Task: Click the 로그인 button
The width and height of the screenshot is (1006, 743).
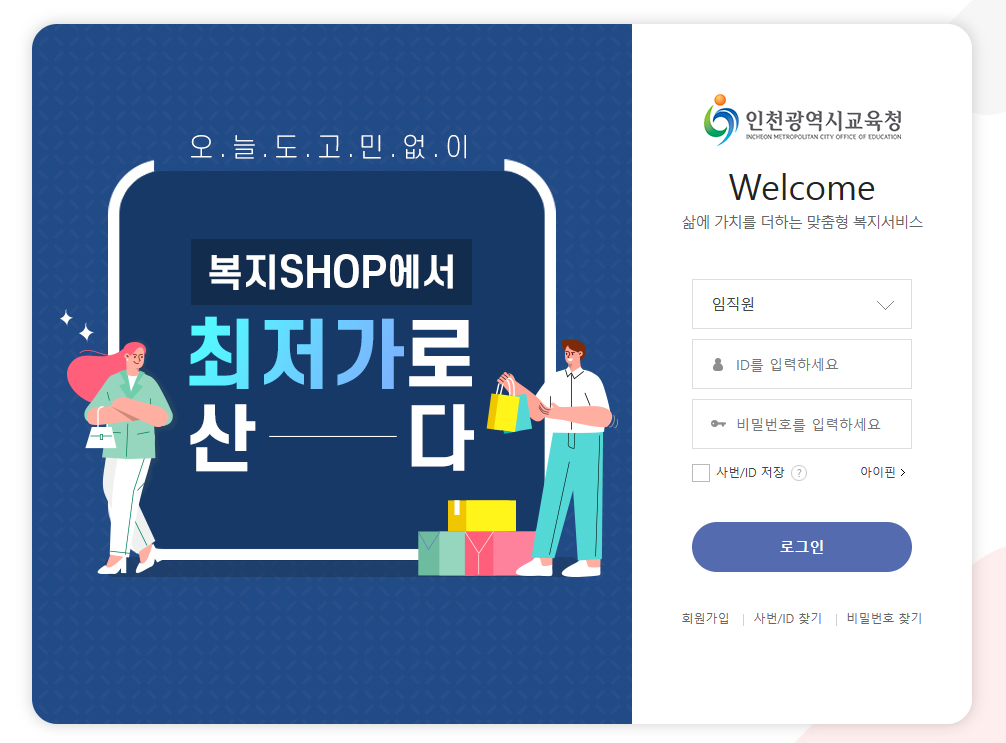Action: click(801, 547)
